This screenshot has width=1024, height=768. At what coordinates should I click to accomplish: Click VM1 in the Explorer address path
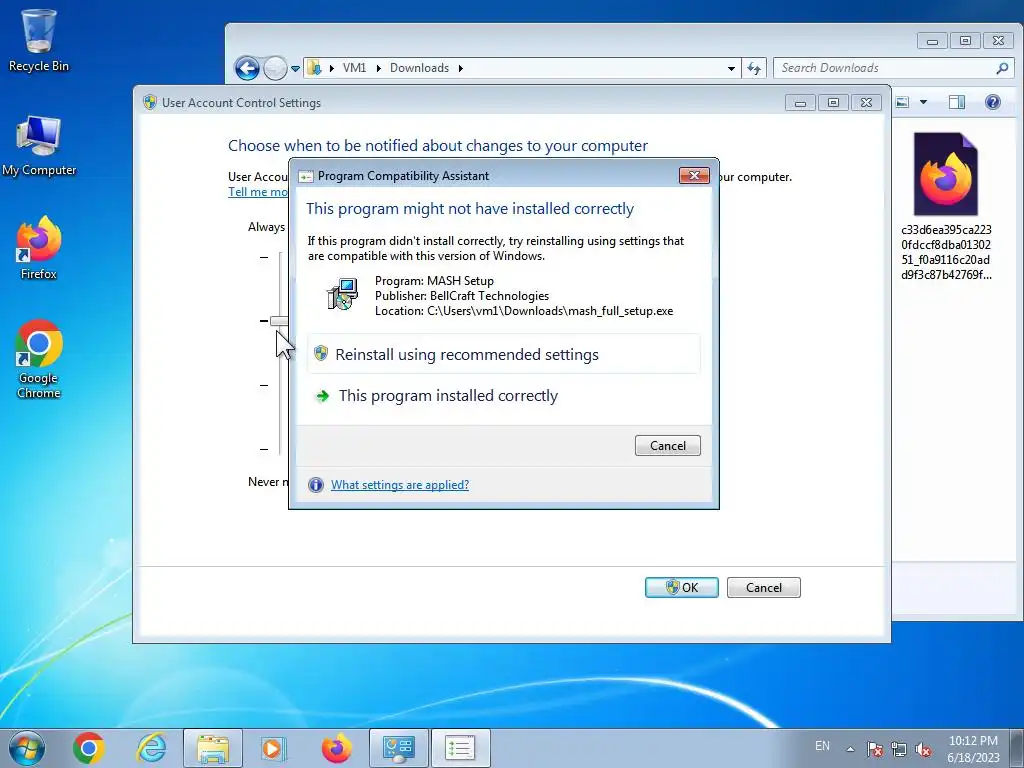tap(354, 68)
